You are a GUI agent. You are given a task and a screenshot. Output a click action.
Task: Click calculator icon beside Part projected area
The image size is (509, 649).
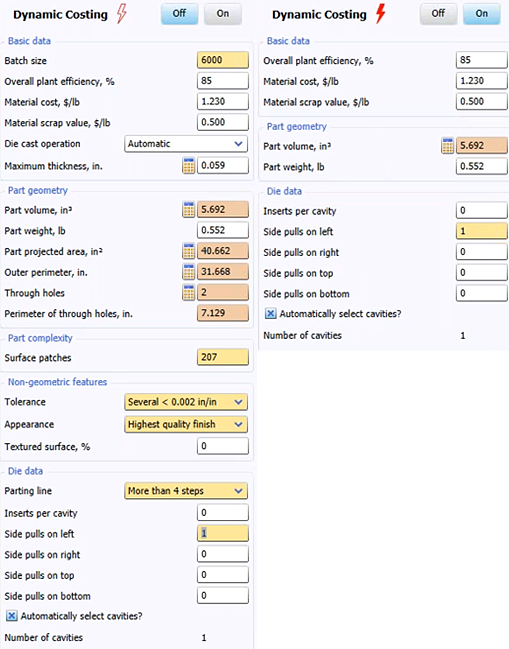coord(189,251)
